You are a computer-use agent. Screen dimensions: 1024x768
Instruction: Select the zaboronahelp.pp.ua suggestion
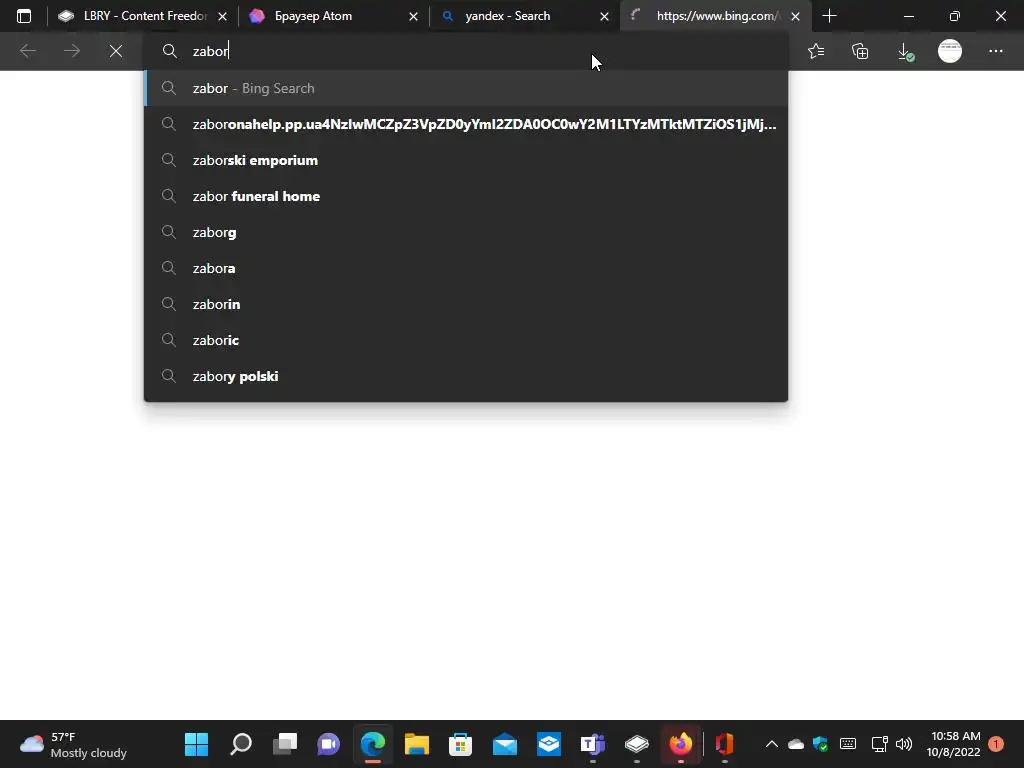click(466, 124)
